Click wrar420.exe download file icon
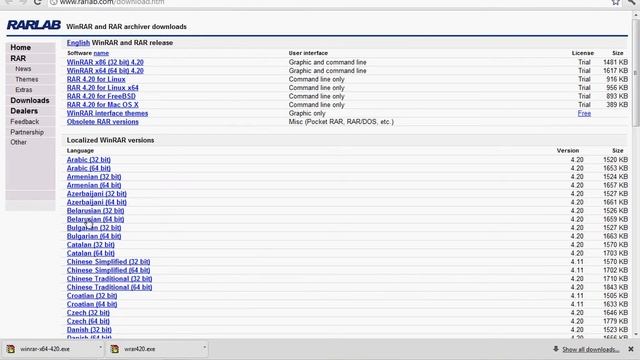The width and height of the screenshot is (640, 360). (x=115, y=349)
